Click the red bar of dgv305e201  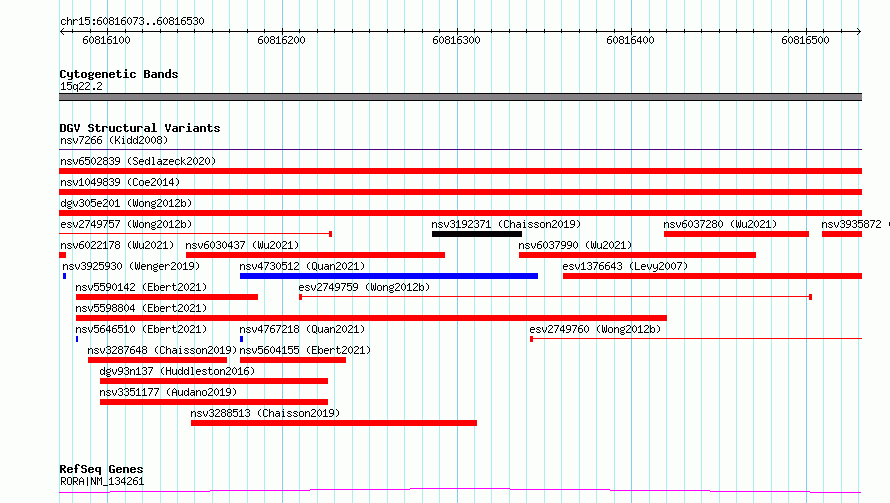click(460, 213)
